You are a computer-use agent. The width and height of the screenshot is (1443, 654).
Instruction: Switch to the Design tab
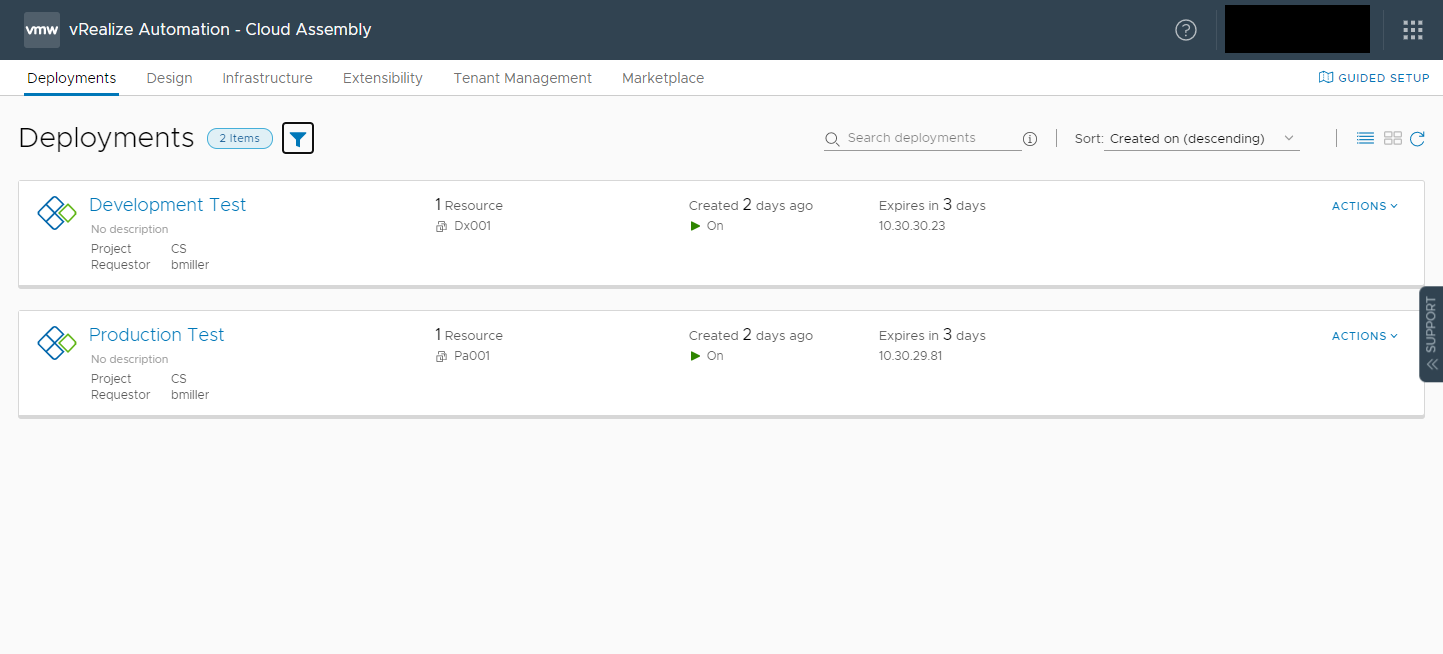click(x=169, y=78)
